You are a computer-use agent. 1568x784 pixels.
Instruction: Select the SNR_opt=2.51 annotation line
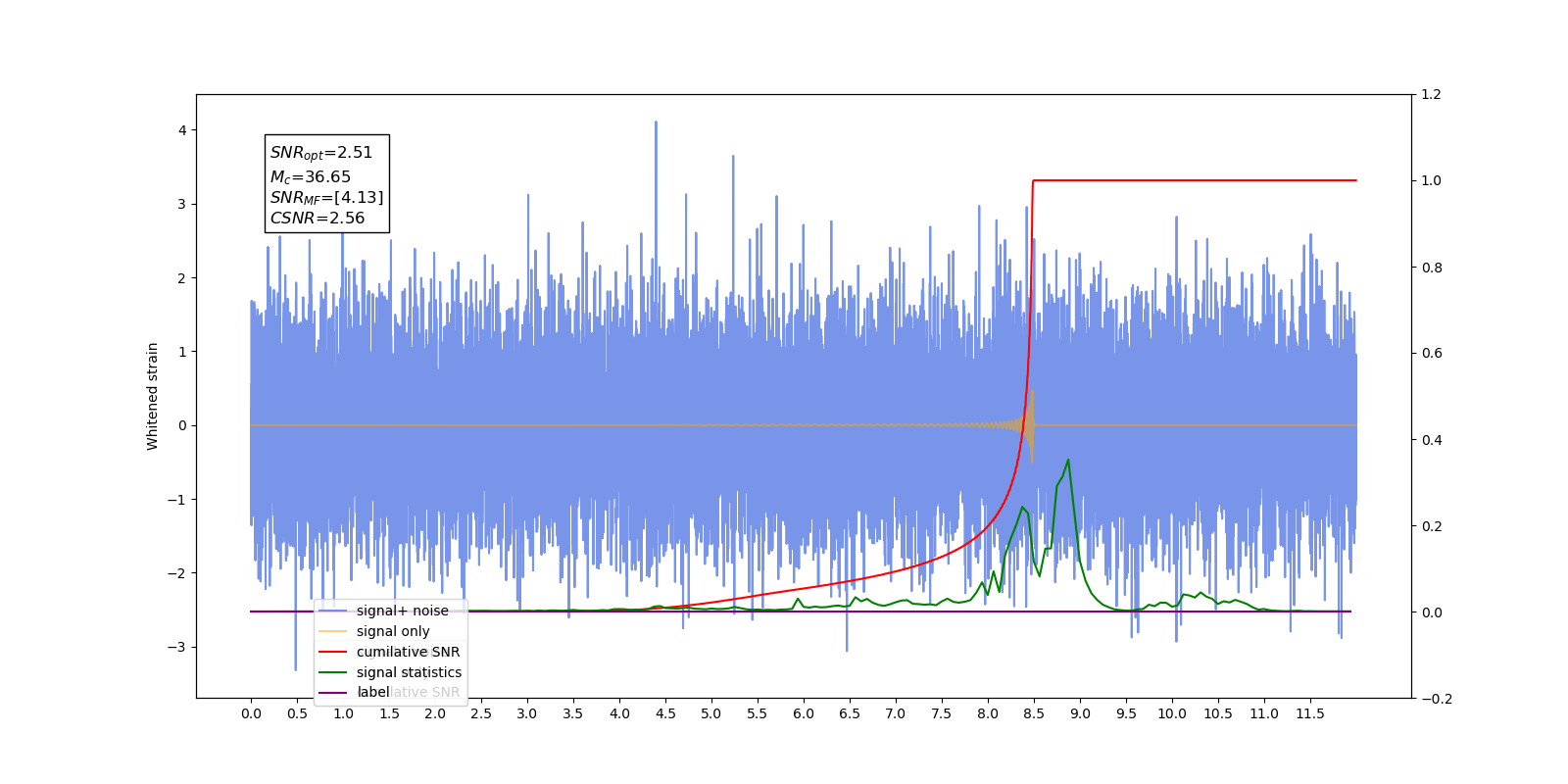pyautogui.click(x=321, y=153)
